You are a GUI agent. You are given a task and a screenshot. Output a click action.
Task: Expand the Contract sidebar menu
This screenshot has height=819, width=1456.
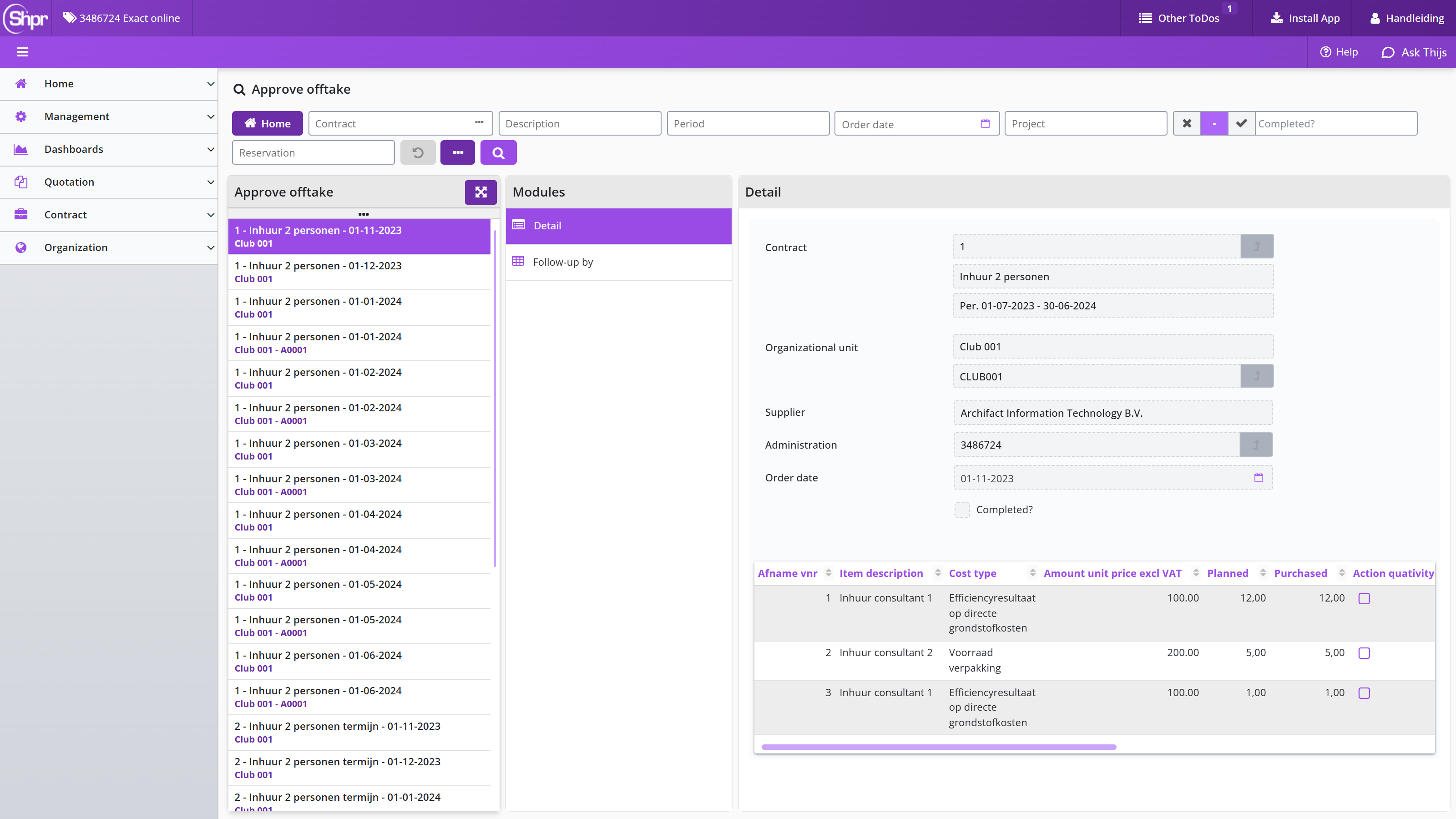point(109,215)
